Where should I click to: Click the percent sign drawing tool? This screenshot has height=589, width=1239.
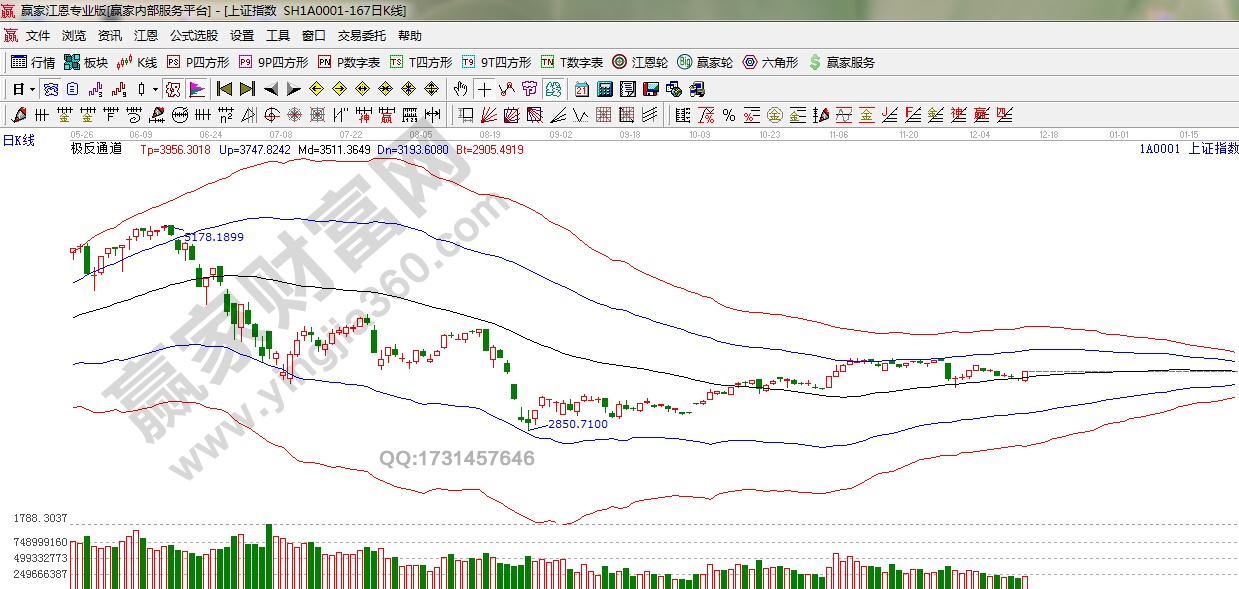point(728,114)
